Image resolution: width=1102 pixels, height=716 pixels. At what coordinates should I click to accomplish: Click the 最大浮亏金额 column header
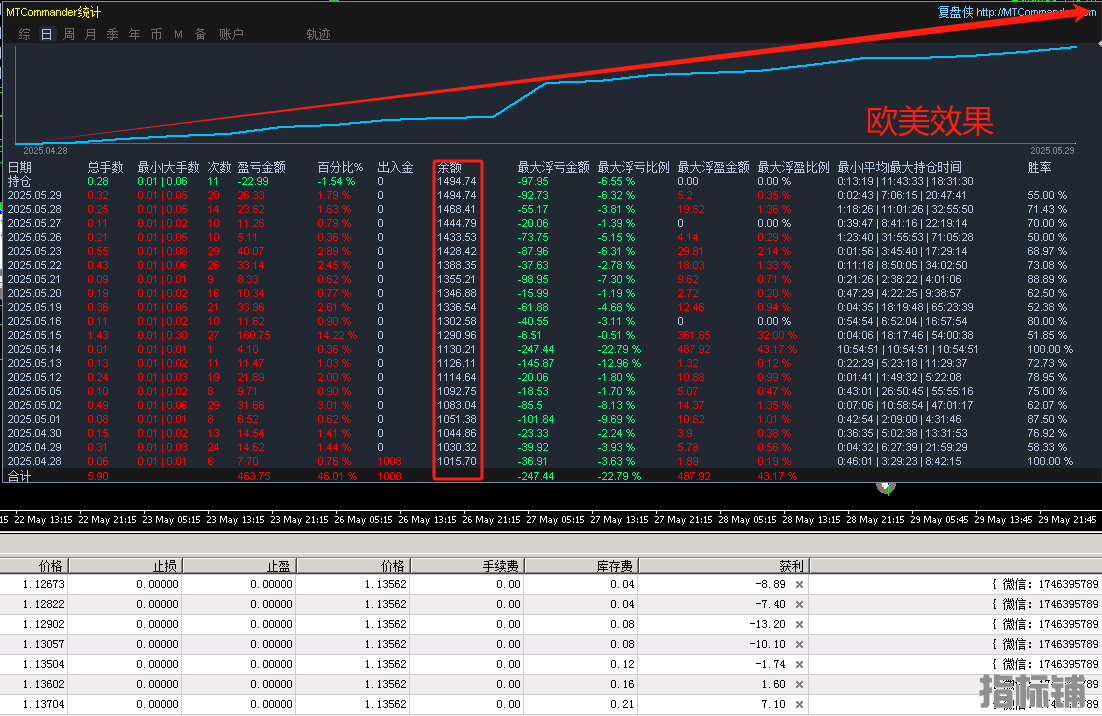[554, 167]
